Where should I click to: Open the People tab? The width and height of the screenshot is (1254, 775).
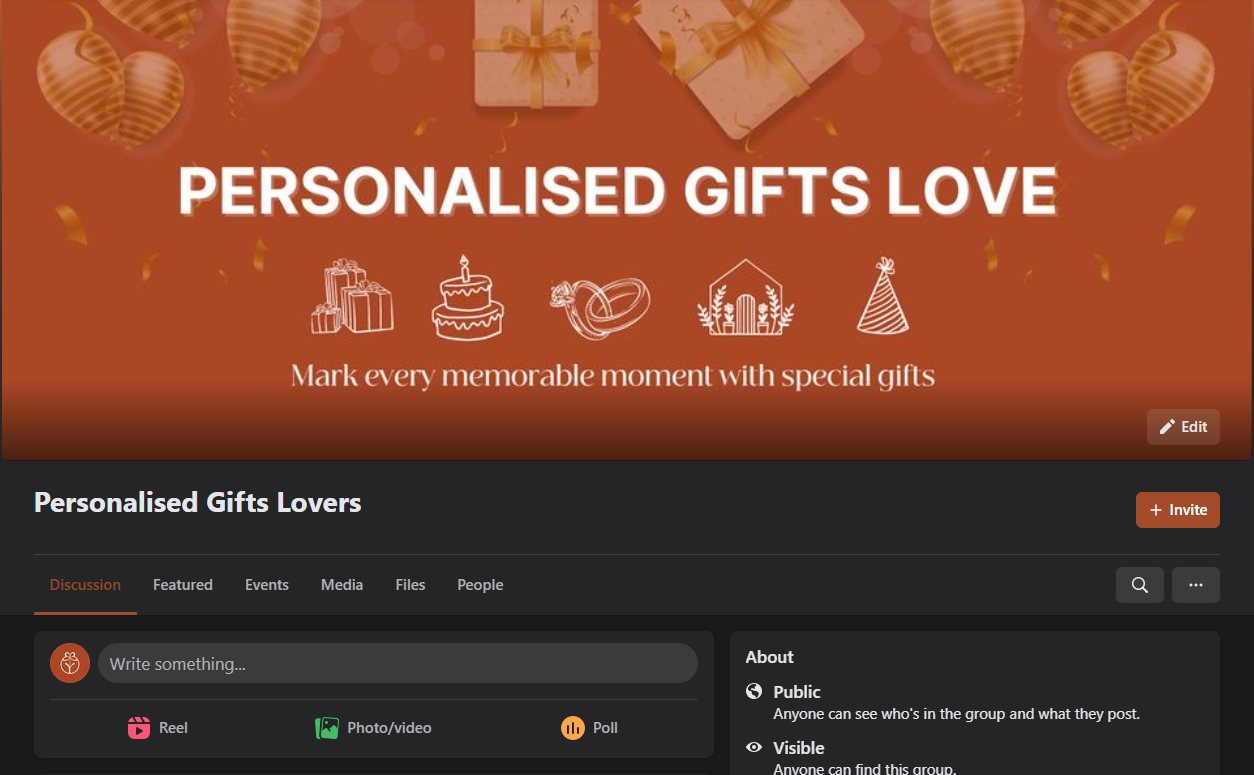pos(480,585)
